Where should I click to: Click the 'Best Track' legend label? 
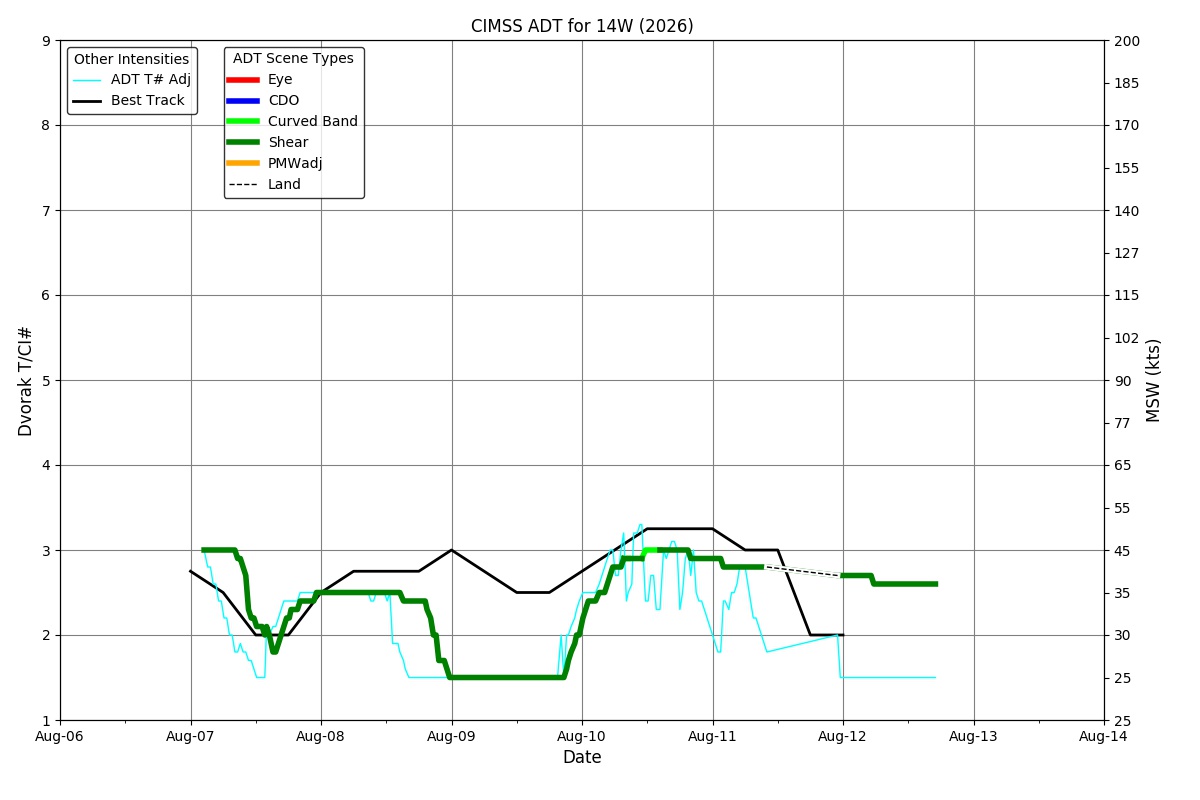click(x=148, y=101)
